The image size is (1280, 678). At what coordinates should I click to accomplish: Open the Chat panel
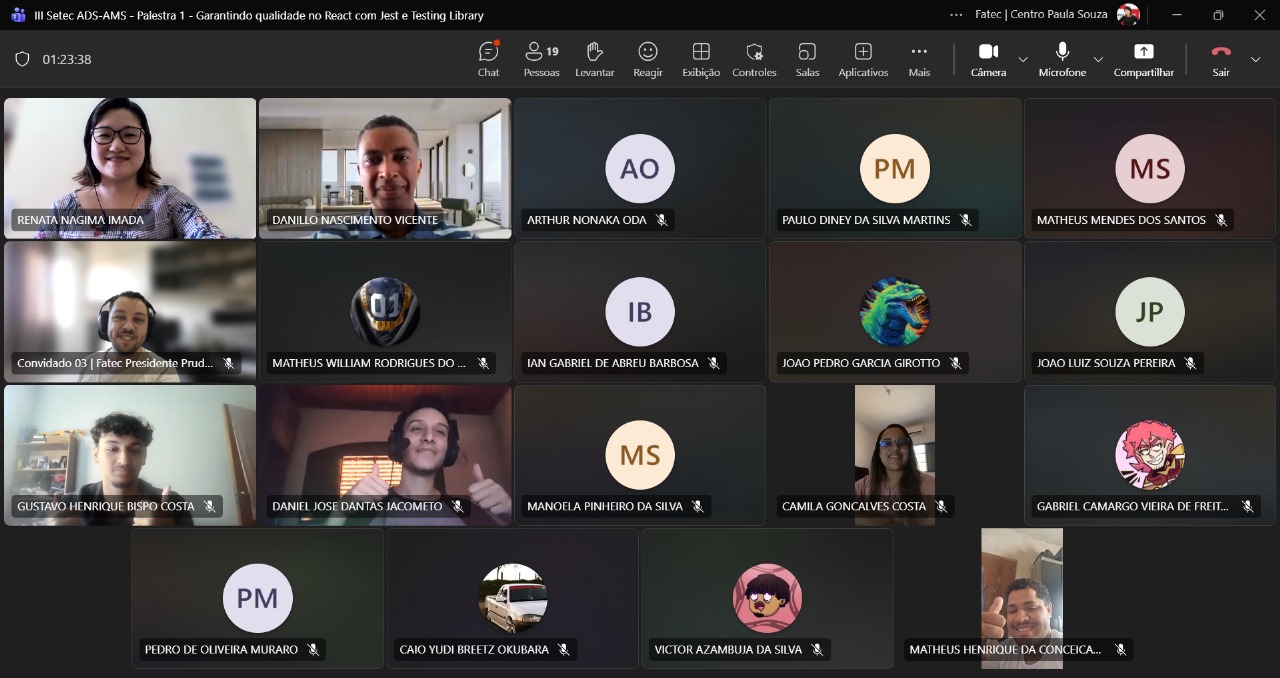click(x=488, y=59)
